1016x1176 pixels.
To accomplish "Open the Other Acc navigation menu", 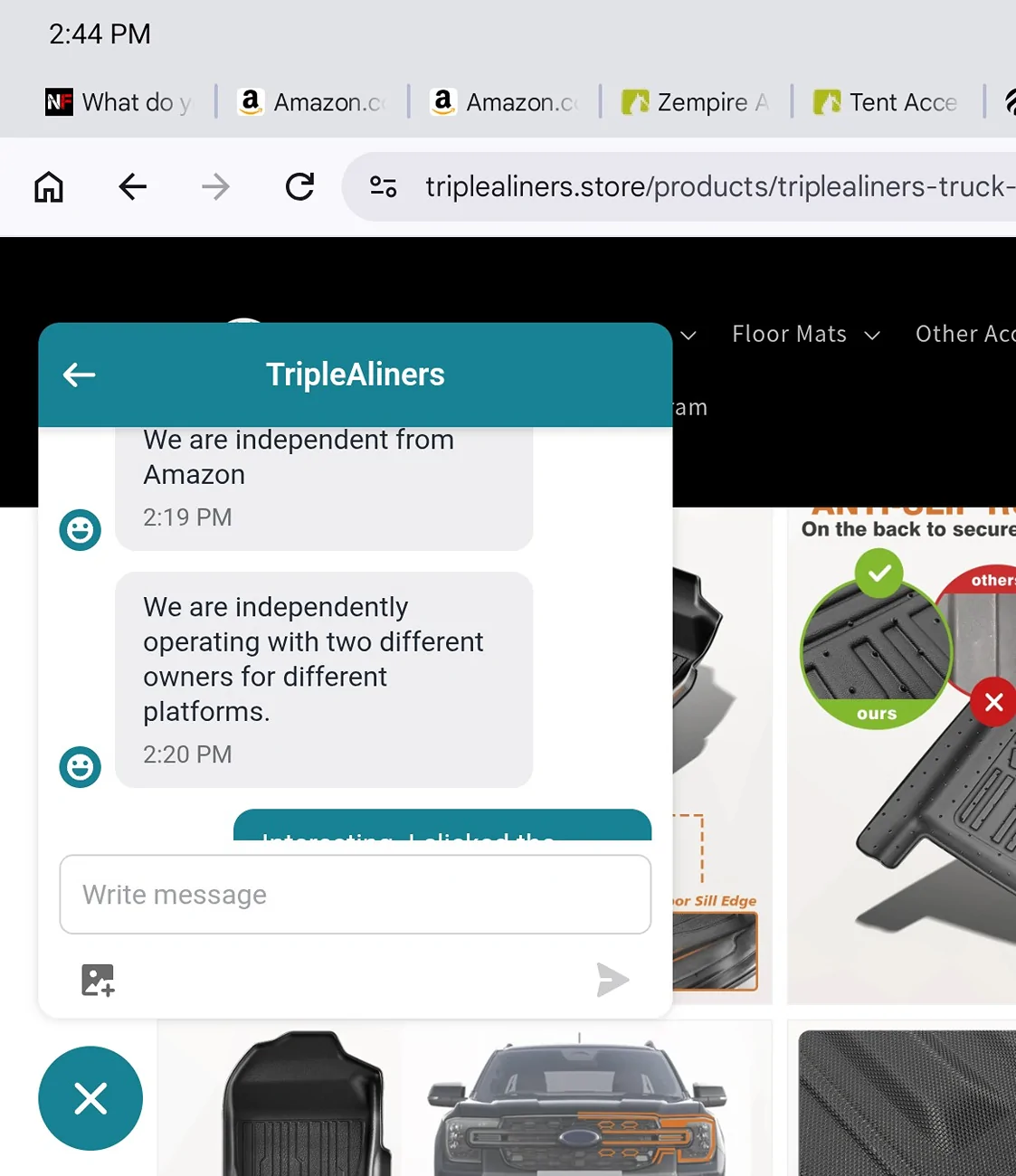I will (x=965, y=334).
